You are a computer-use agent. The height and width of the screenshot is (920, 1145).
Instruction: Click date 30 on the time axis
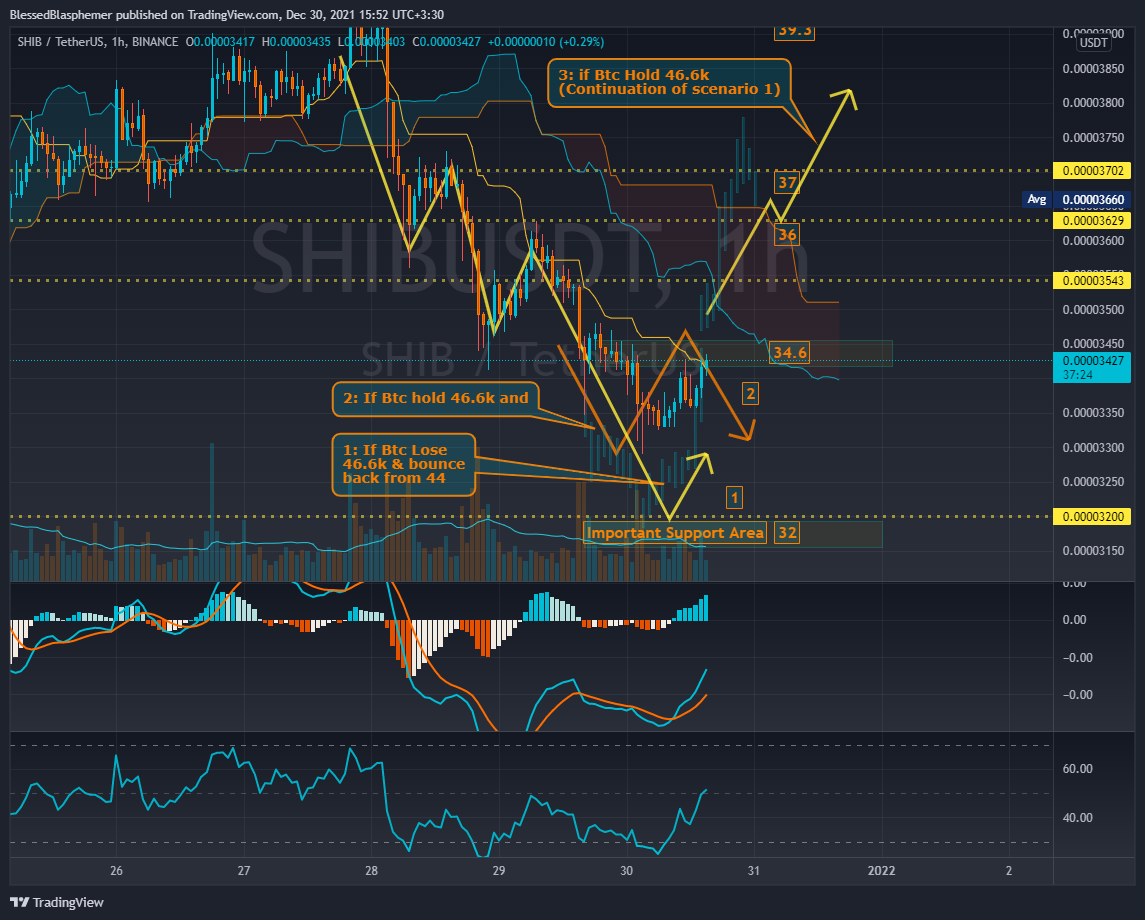627,870
